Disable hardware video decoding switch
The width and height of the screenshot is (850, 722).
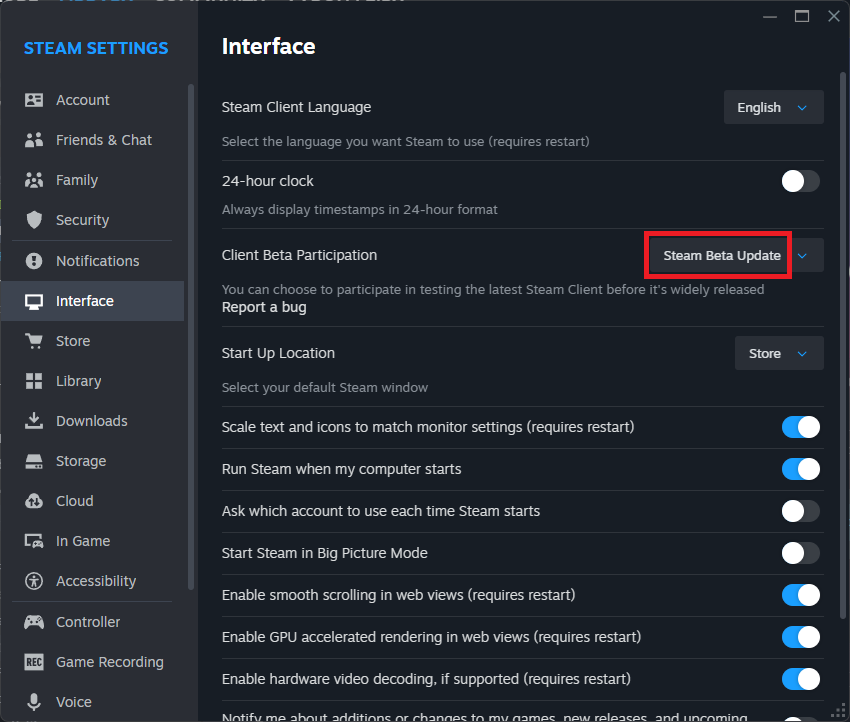click(800, 679)
